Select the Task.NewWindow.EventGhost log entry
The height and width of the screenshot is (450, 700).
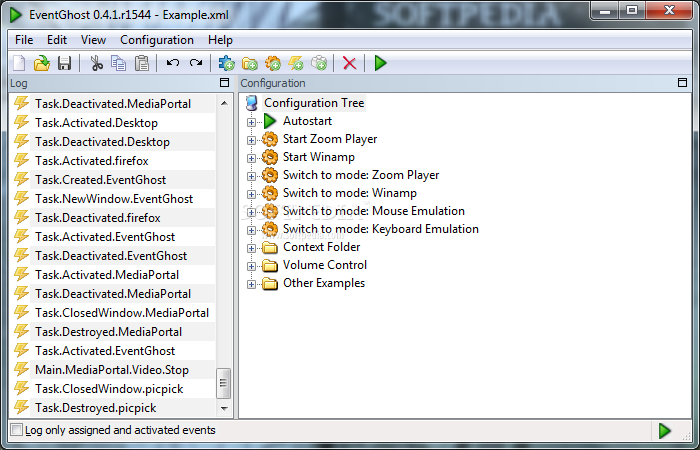[114, 199]
